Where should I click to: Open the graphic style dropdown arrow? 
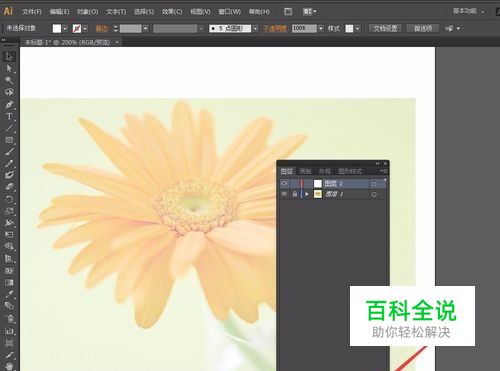(x=357, y=29)
